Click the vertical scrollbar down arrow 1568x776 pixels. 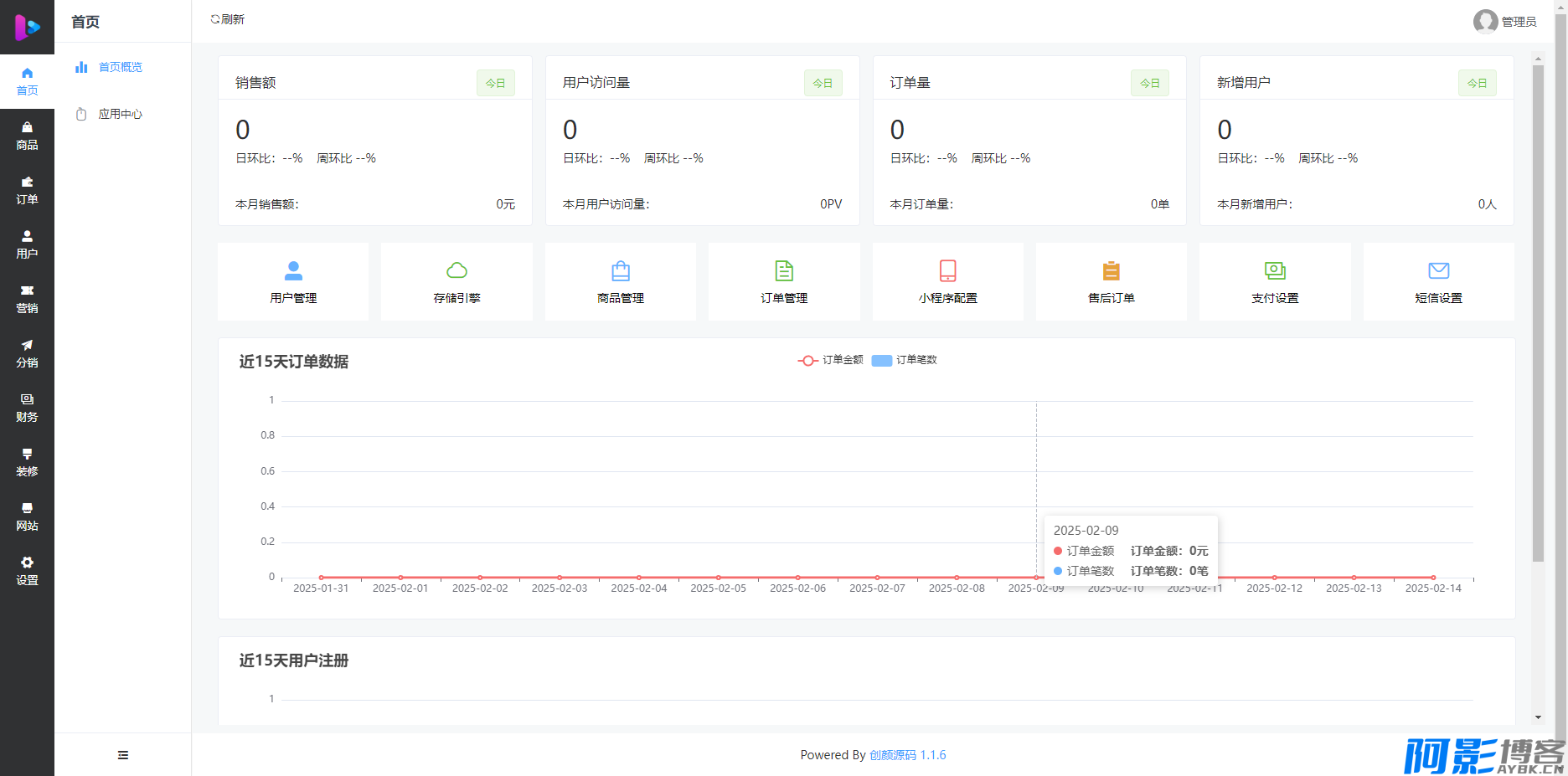(x=1538, y=717)
